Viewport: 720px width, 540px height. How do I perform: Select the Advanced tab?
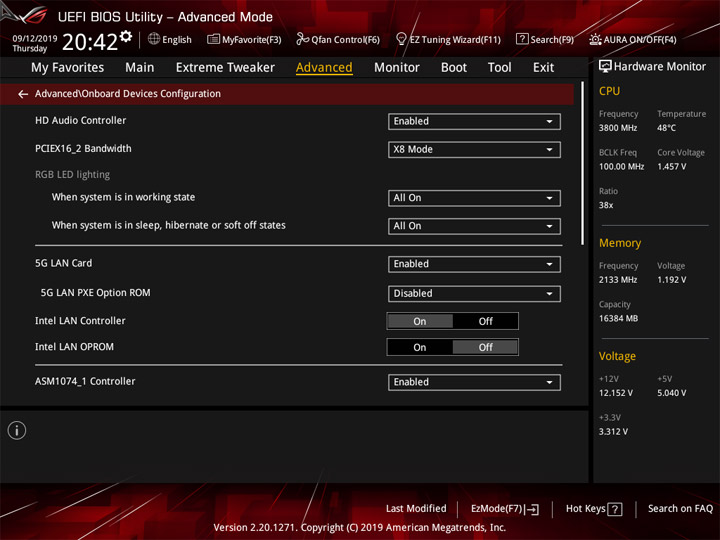(x=324, y=68)
